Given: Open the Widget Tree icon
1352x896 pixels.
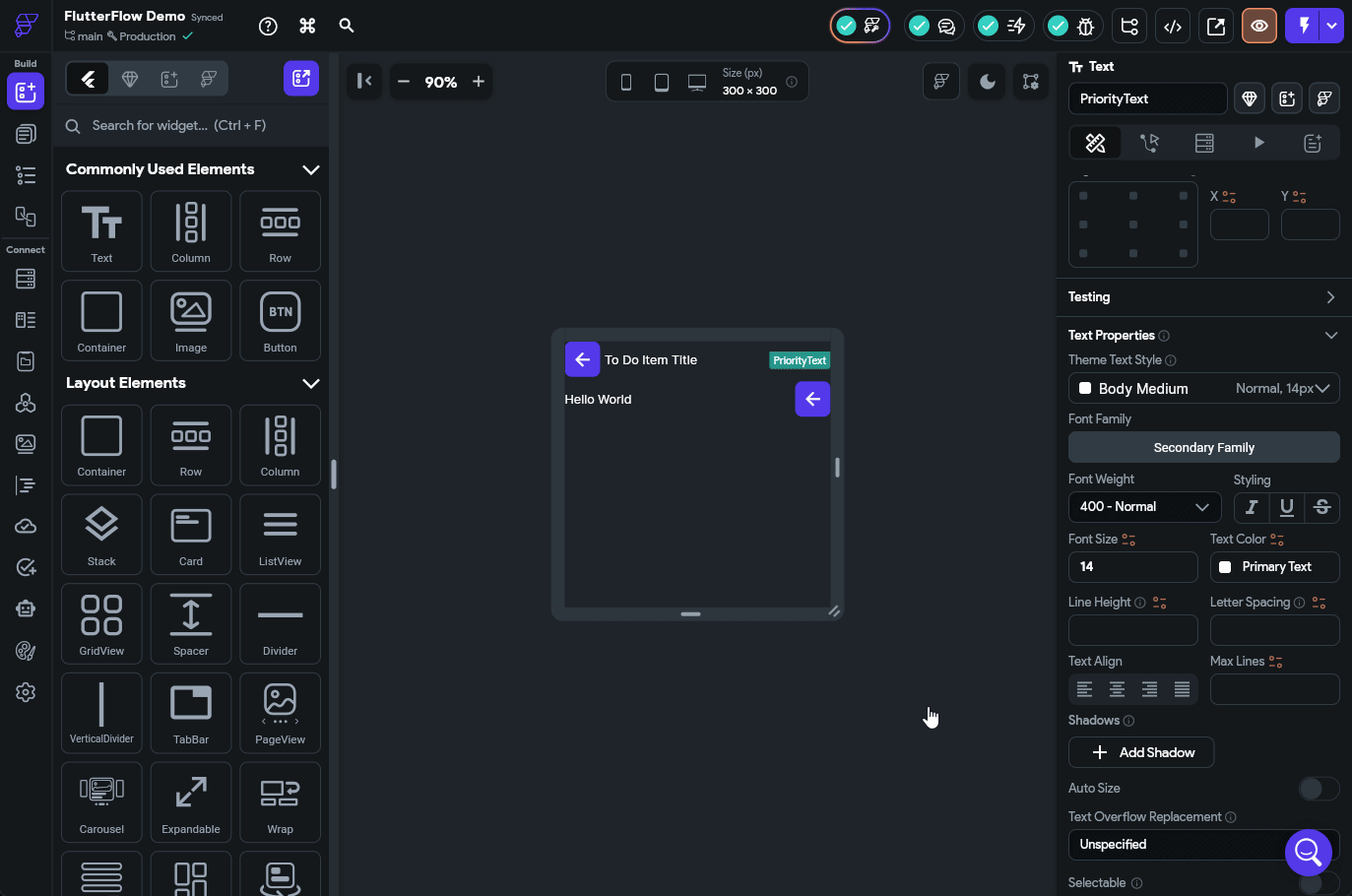Looking at the screenshot, I should pyautogui.click(x=26, y=175).
